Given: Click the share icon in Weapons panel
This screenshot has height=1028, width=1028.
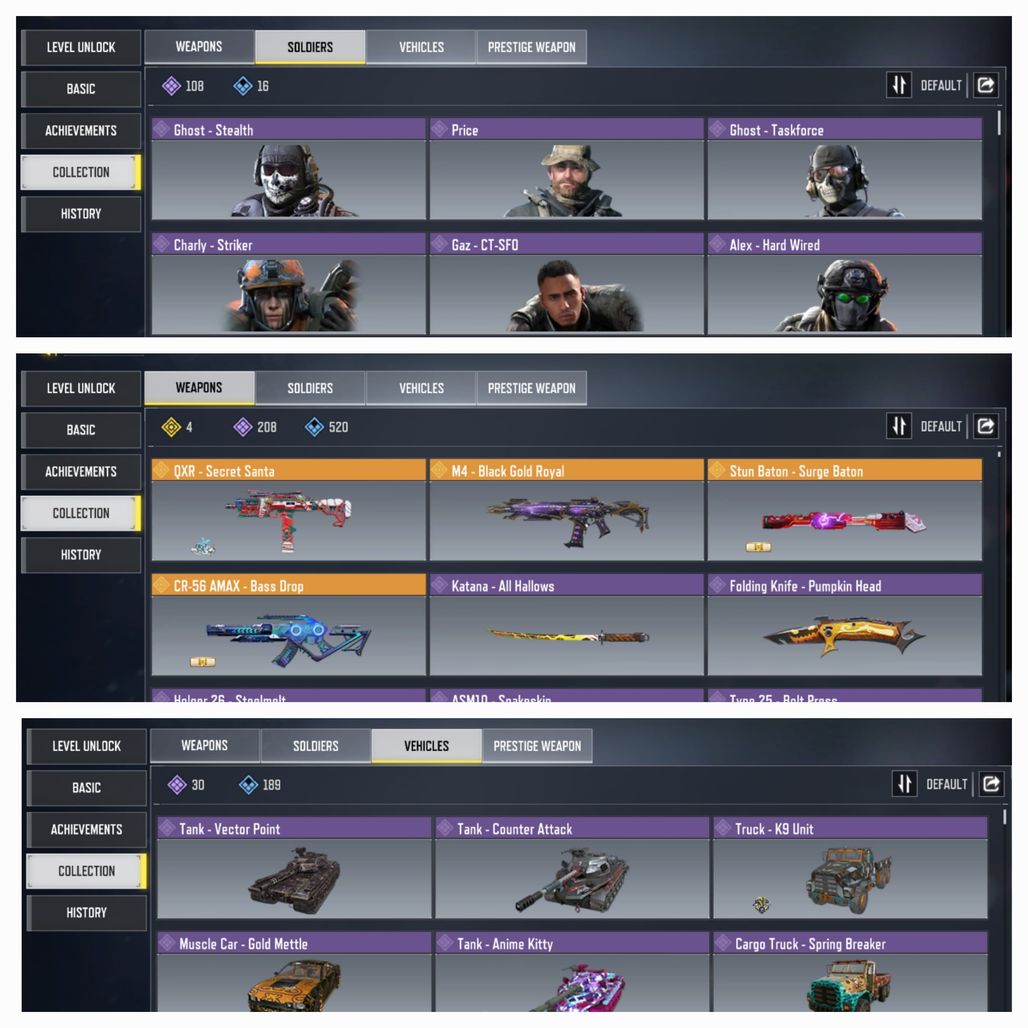Looking at the screenshot, I should [986, 426].
